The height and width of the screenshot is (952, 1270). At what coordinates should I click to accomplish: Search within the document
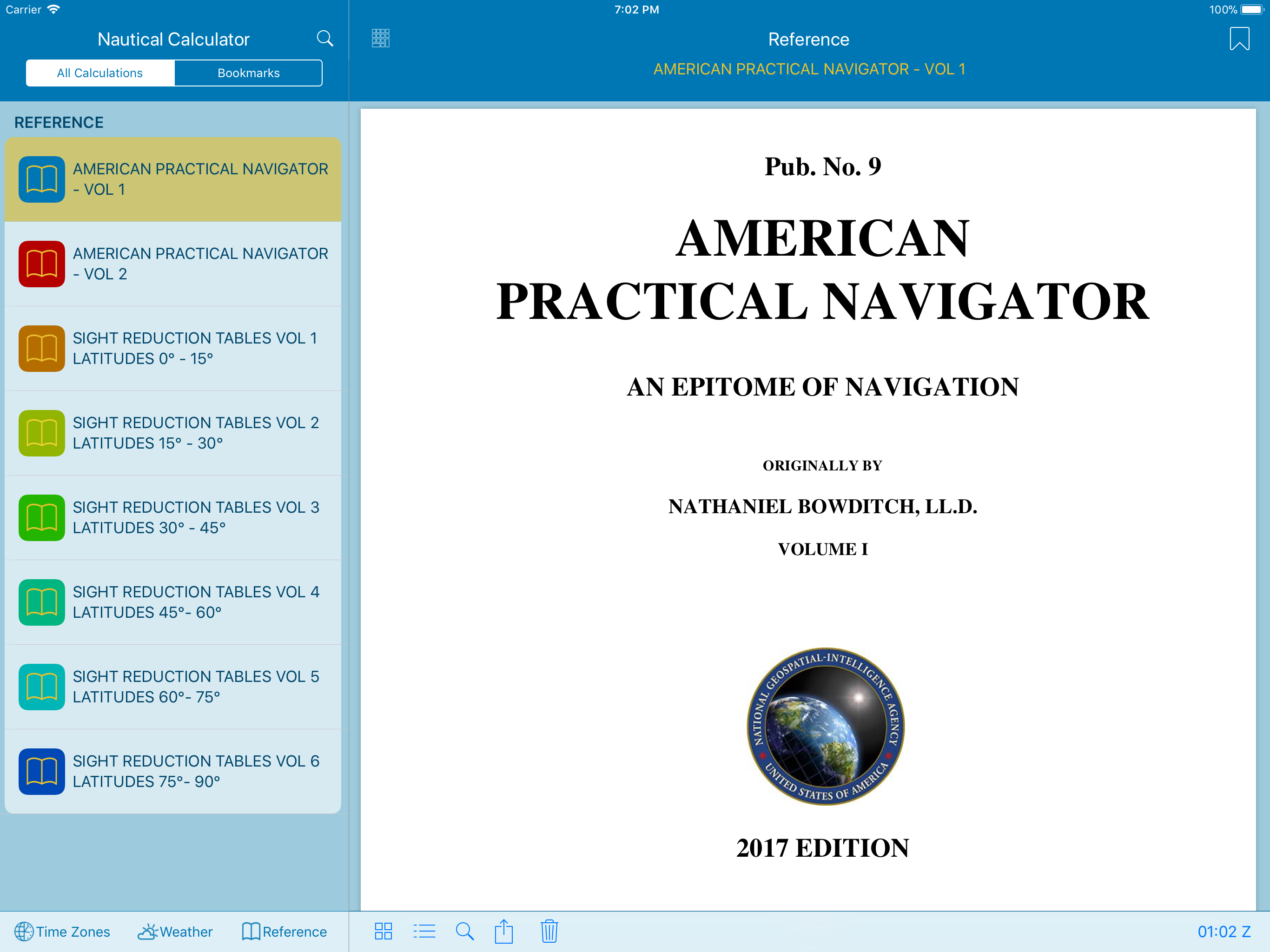point(464,931)
